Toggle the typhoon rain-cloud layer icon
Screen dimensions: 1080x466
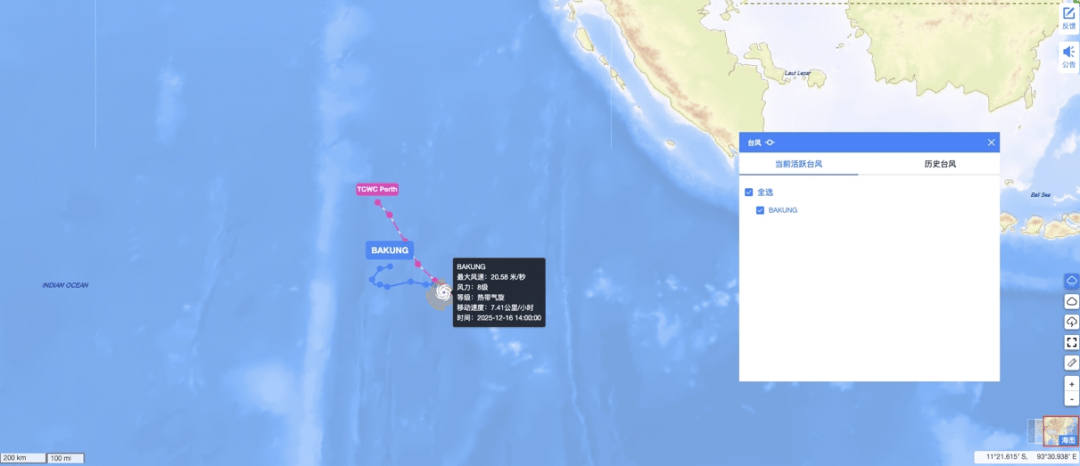point(1071,281)
